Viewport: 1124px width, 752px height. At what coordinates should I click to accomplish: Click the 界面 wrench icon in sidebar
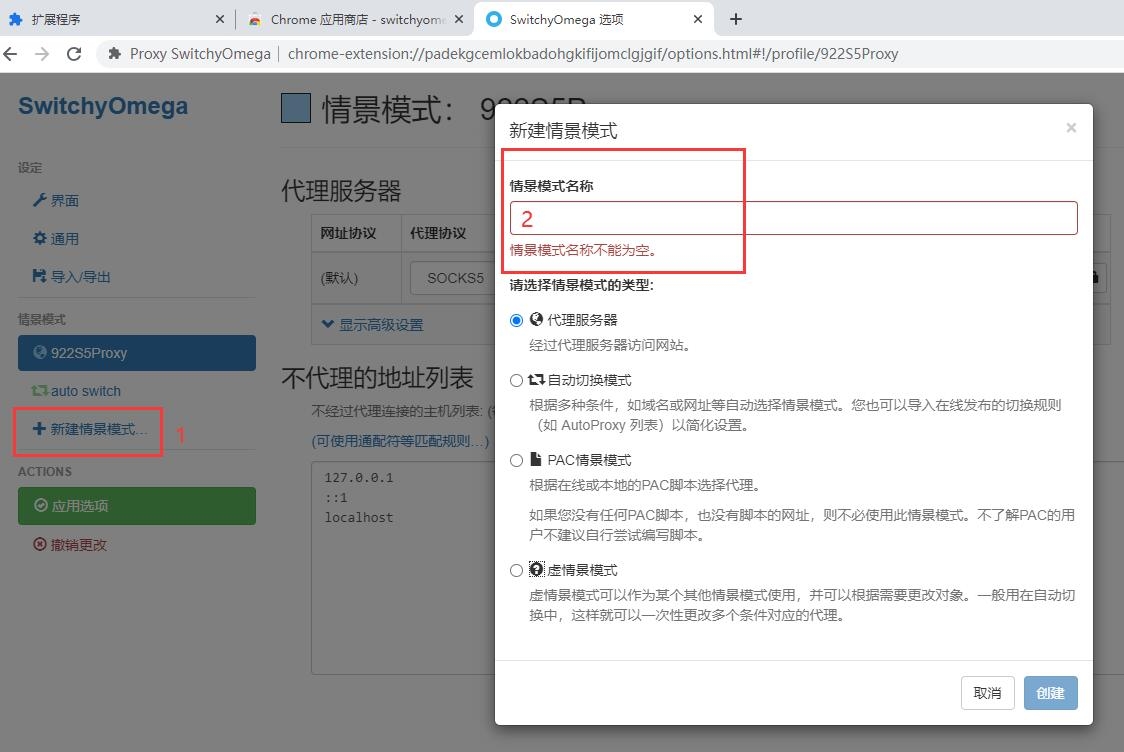(40, 200)
